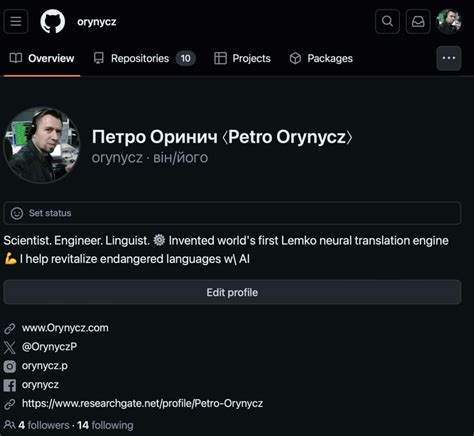Open the hamburger navigation menu

point(16,22)
